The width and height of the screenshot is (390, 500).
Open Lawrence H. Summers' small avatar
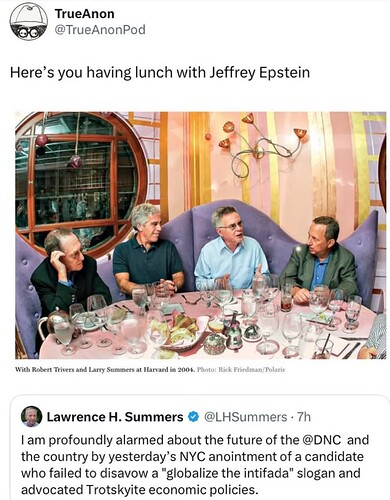[32, 417]
